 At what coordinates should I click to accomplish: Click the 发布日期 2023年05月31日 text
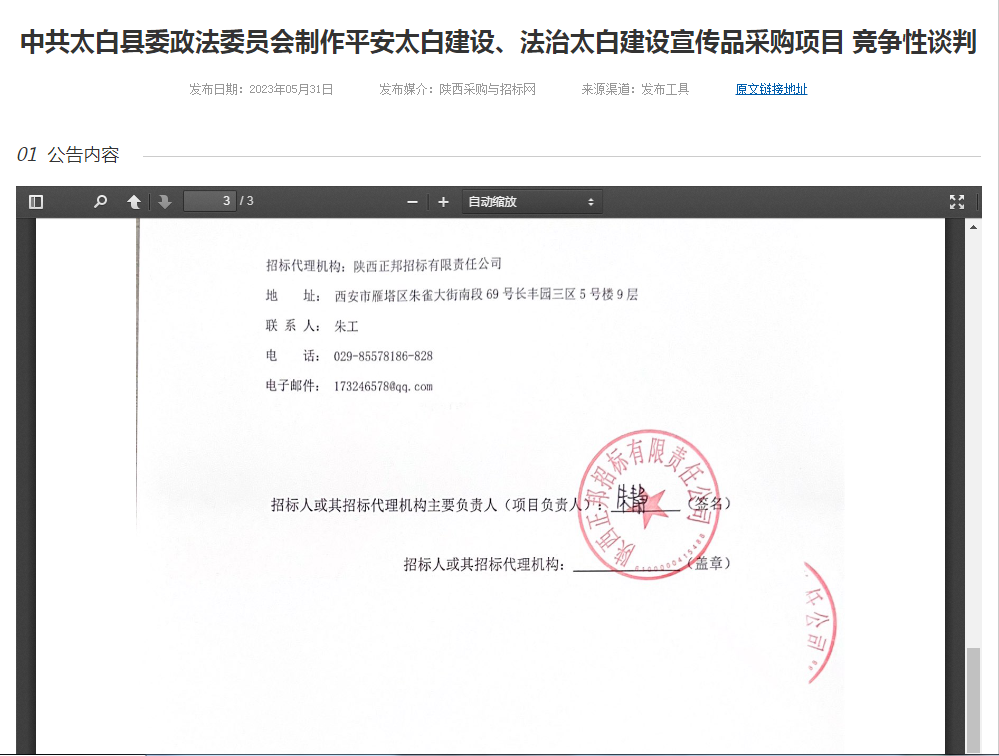261,89
